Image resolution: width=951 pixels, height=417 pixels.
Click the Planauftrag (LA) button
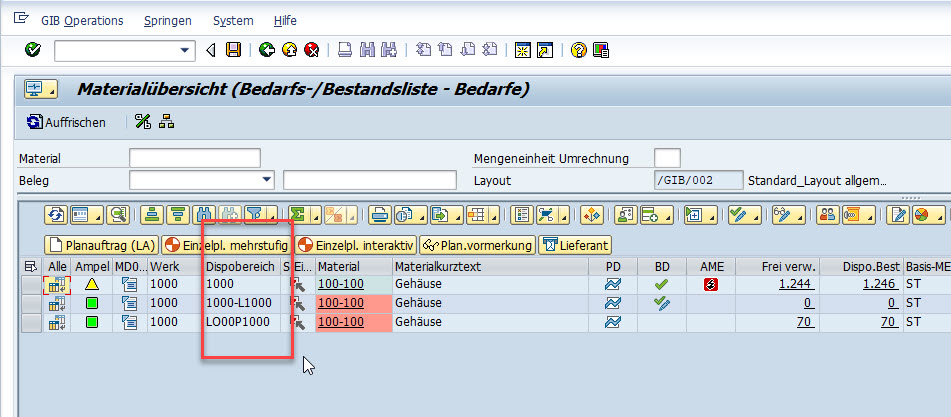click(x=102, y=244)
